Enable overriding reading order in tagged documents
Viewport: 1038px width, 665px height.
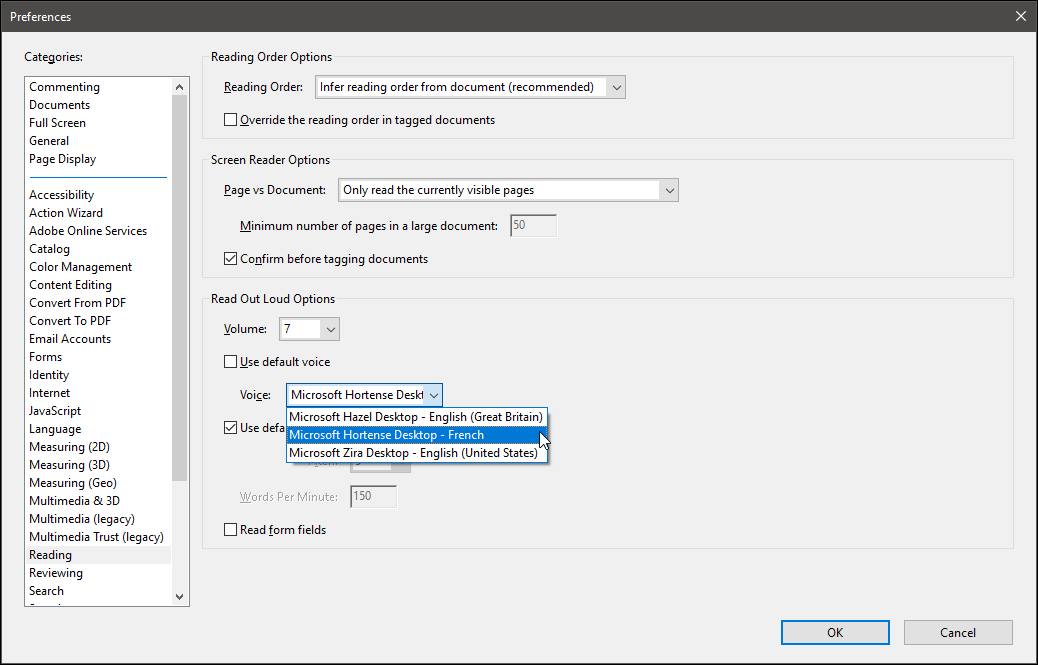pyautogui.click(x=230, y=119)
